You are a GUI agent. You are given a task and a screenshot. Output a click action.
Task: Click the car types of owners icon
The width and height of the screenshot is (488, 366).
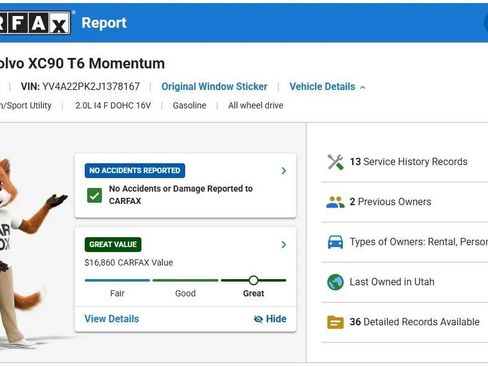pyautogui.click(x=335, y=242)
